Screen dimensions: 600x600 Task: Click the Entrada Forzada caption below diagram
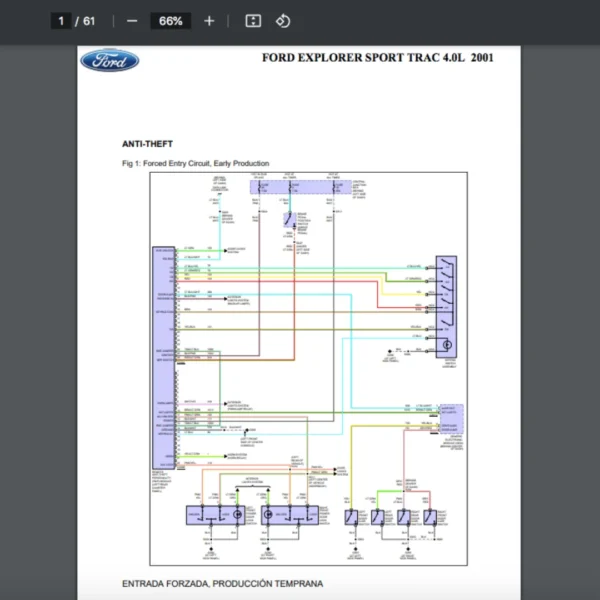222,584
